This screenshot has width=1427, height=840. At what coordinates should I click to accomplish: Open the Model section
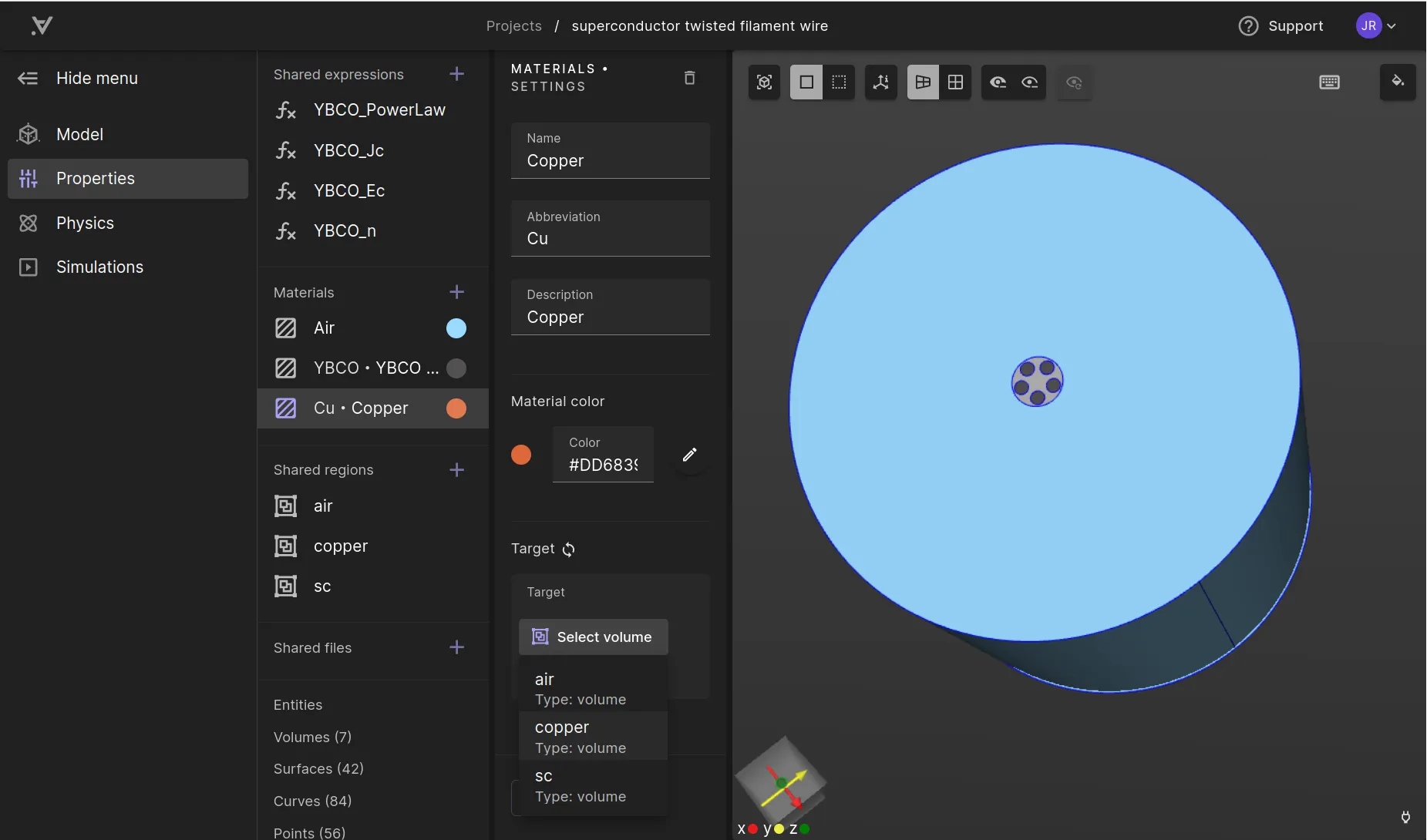coord(128,134)
